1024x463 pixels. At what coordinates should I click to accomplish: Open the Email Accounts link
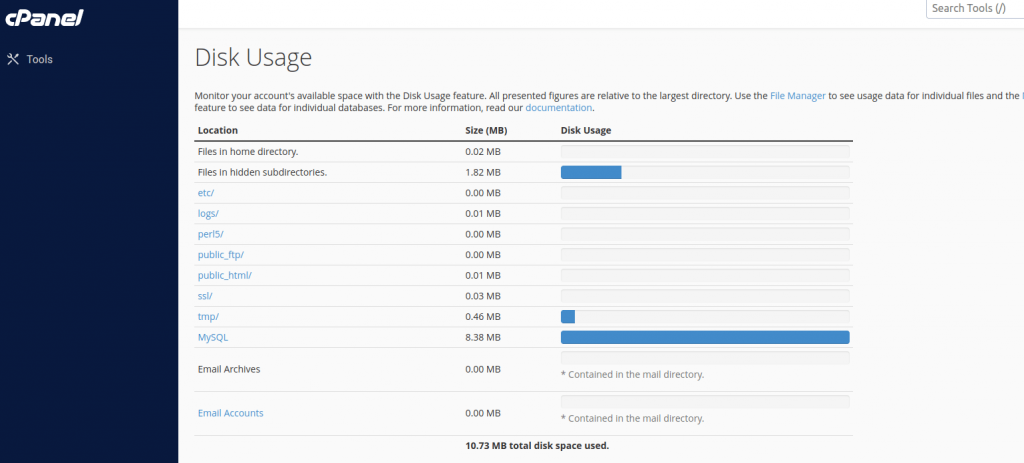tap(230, 413)
